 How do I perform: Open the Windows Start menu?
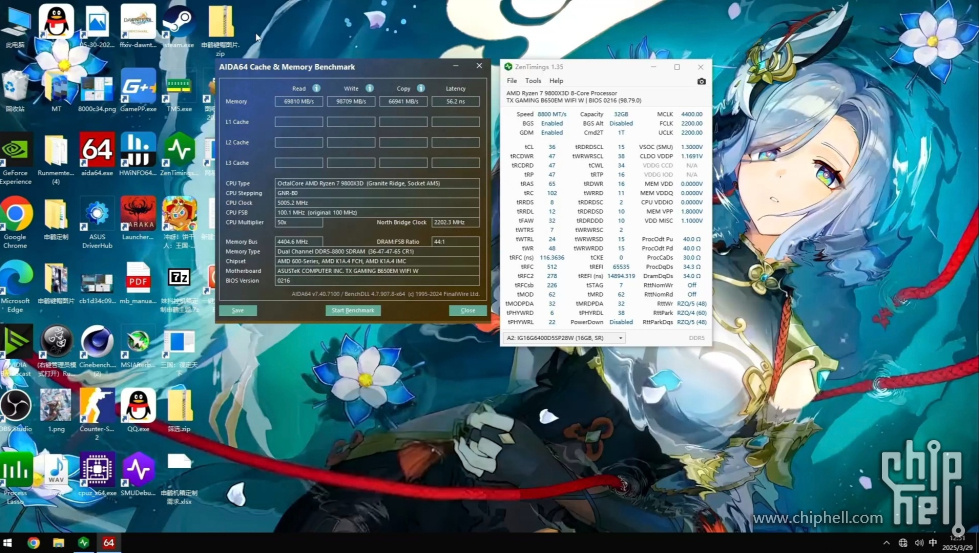tap(8, 542)
